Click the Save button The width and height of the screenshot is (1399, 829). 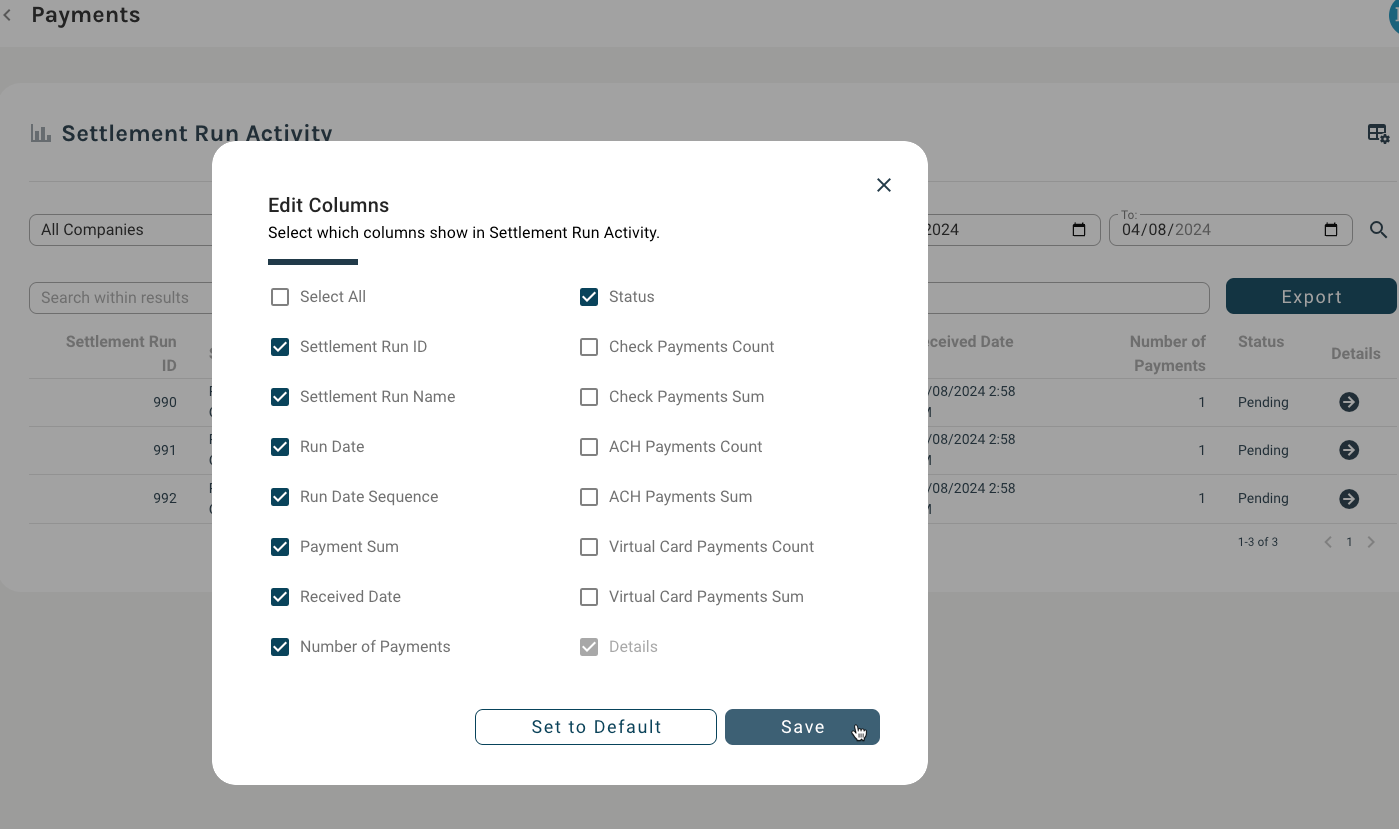click(802, 727)
